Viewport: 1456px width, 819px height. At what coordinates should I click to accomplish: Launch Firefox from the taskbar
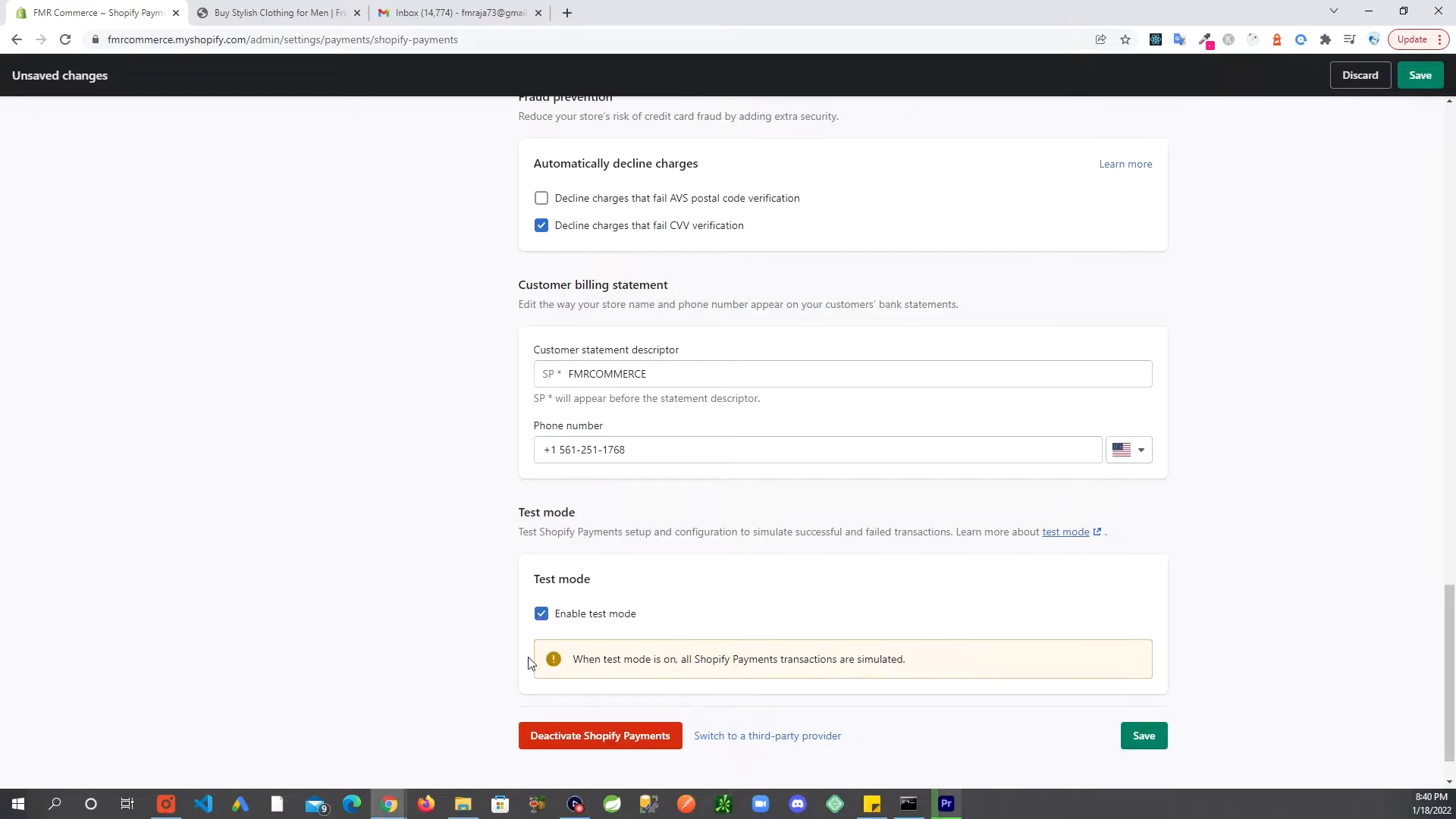(426, 804)
